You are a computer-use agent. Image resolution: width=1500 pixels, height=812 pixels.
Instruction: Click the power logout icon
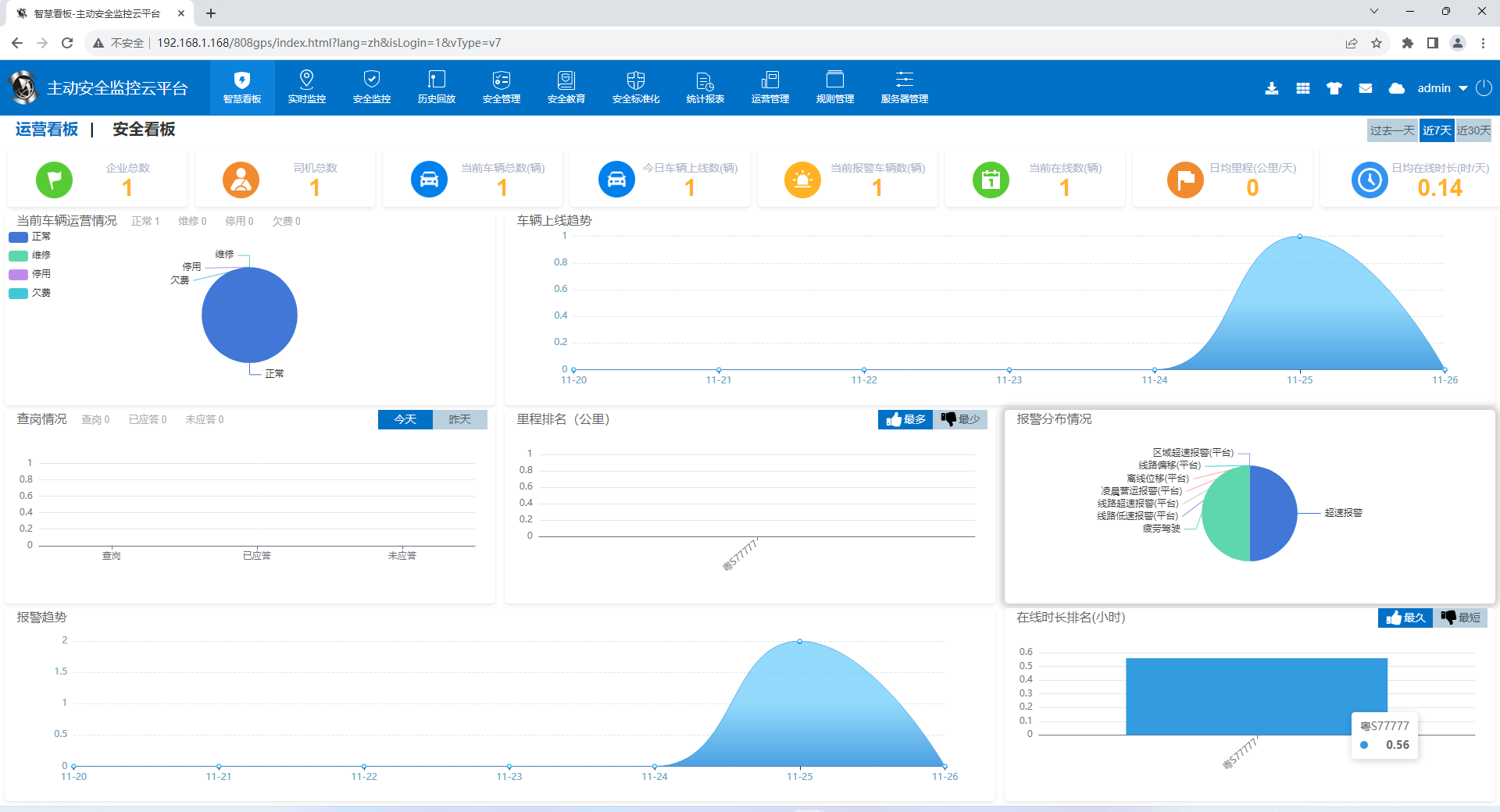pyautogui.click(x=1484, y=88)
